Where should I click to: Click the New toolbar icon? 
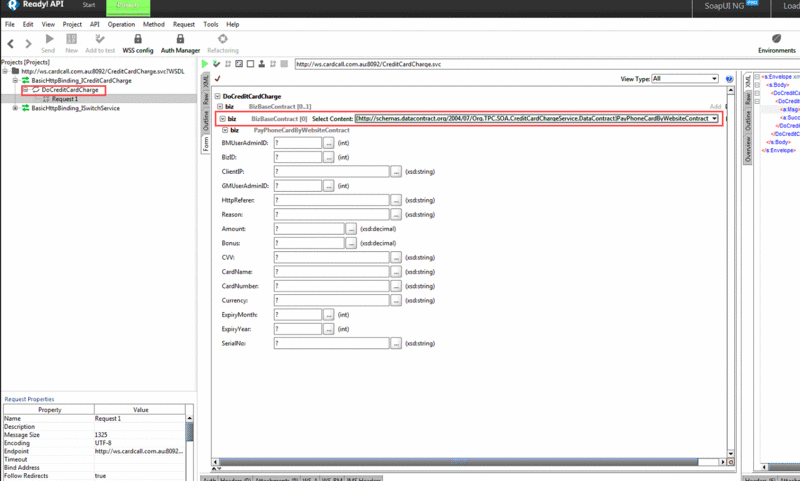(x=72, y=40)
